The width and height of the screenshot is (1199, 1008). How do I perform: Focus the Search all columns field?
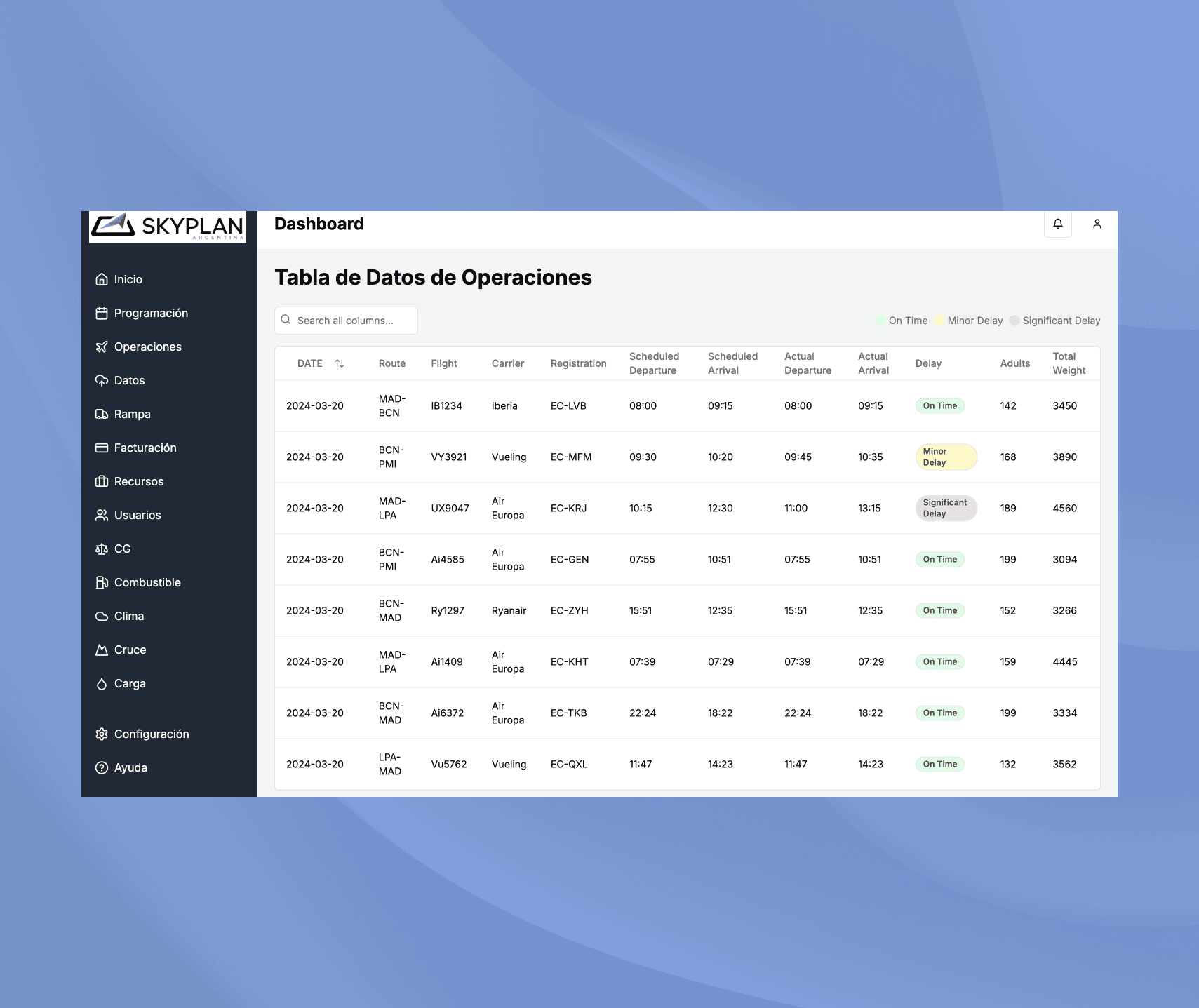point(346,321)
